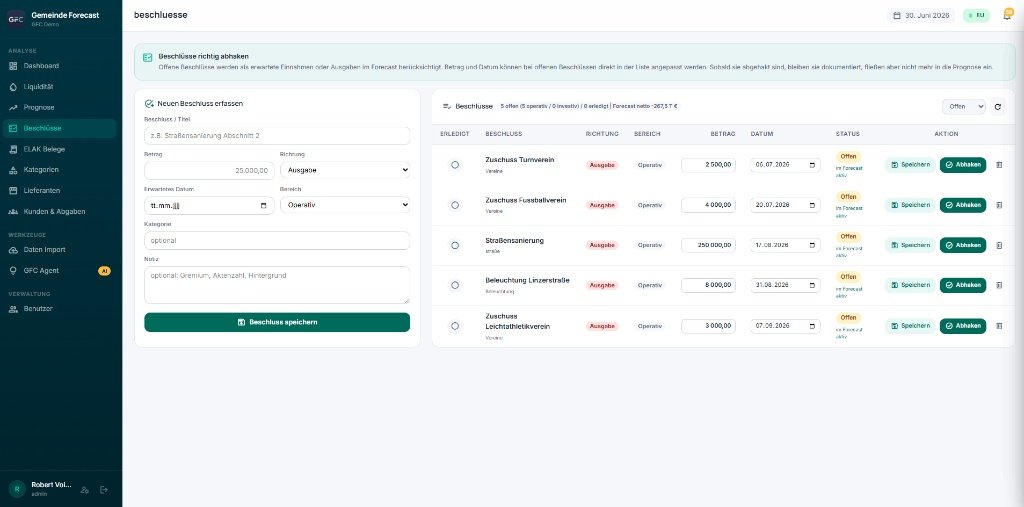Open the date picker icon for 20.07.2026
Viewport: 1024px width, 507px height.
pyautogui.click(x=812, y=205)
